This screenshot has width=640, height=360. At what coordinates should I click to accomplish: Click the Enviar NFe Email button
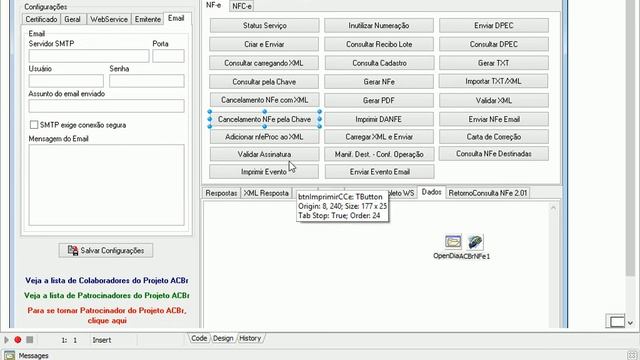click(494, 119)
